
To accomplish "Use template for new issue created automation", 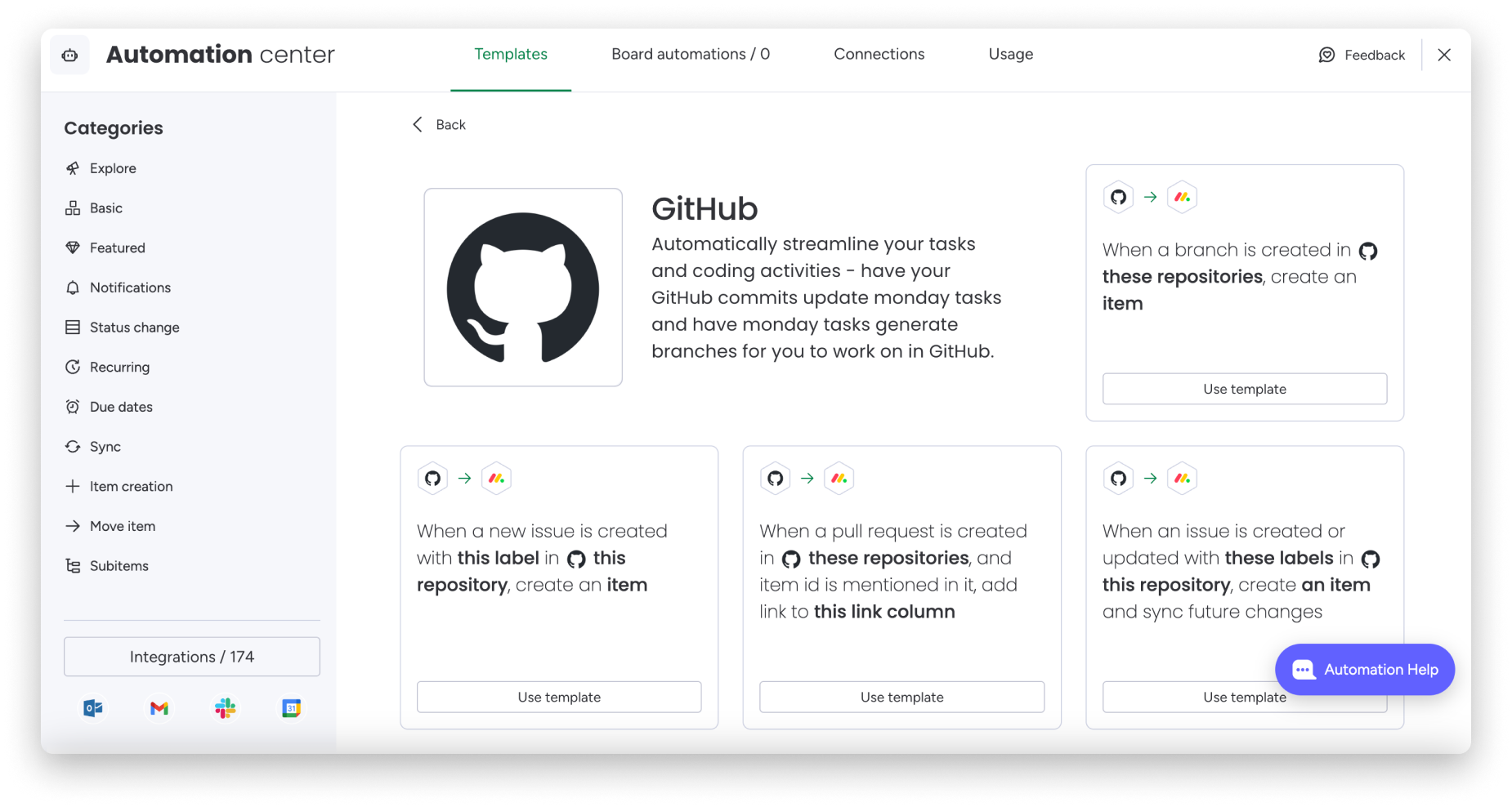I will coord(559,697).
